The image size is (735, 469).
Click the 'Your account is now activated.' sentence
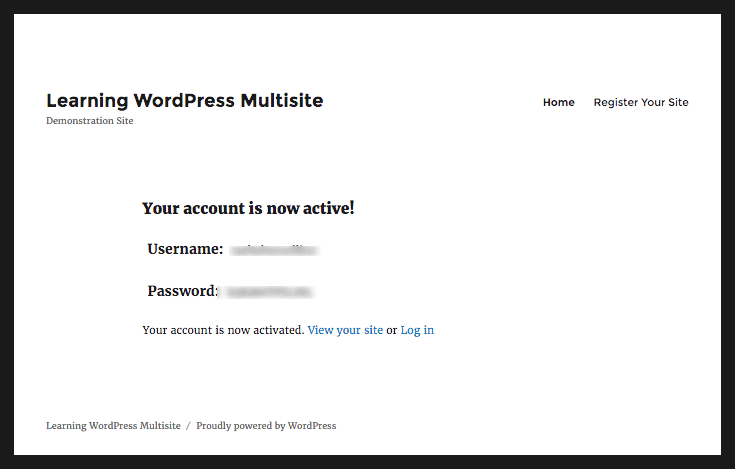click(223, 330)
